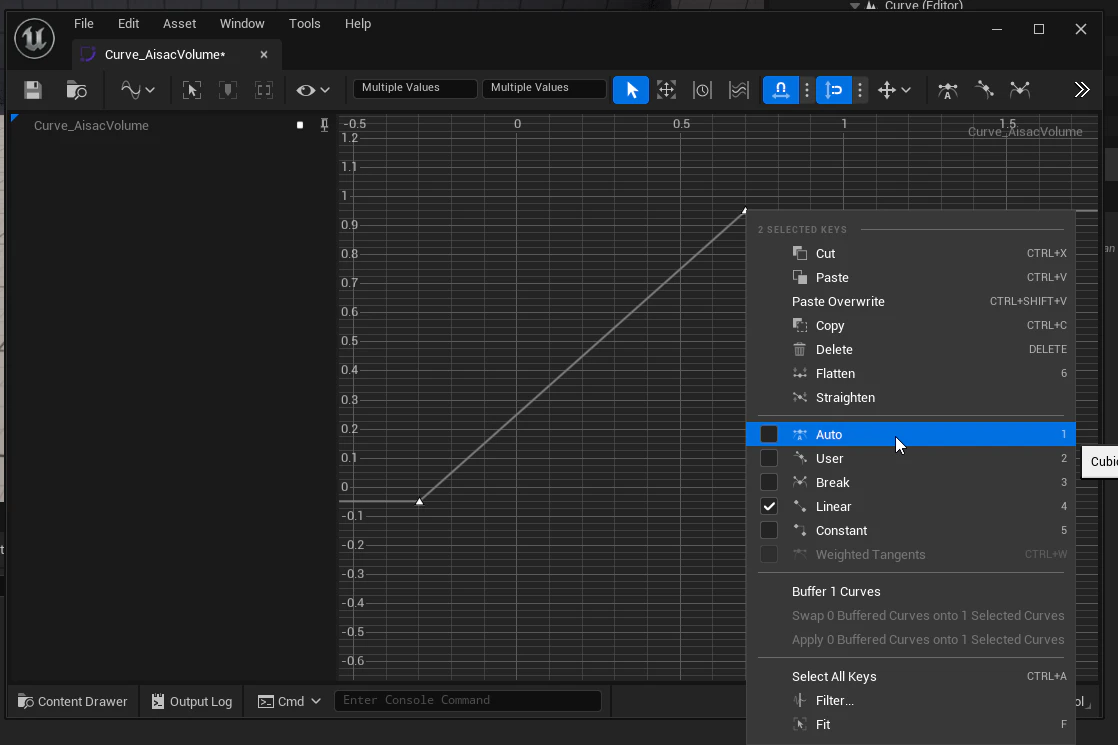Screen dimensions: 1118x745
Task: Open the File menu
Action: (83, 24)
